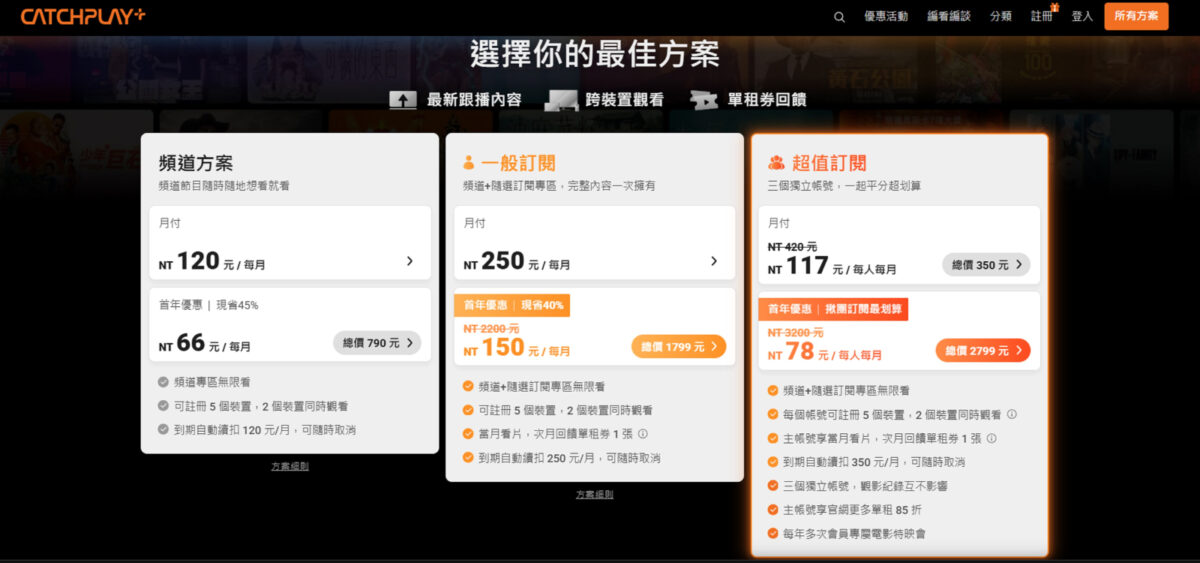This screenshot has height=563, width=1200.
Task: Click the 單租券回饋 ticket icon
Action: [x=704, y=100]
